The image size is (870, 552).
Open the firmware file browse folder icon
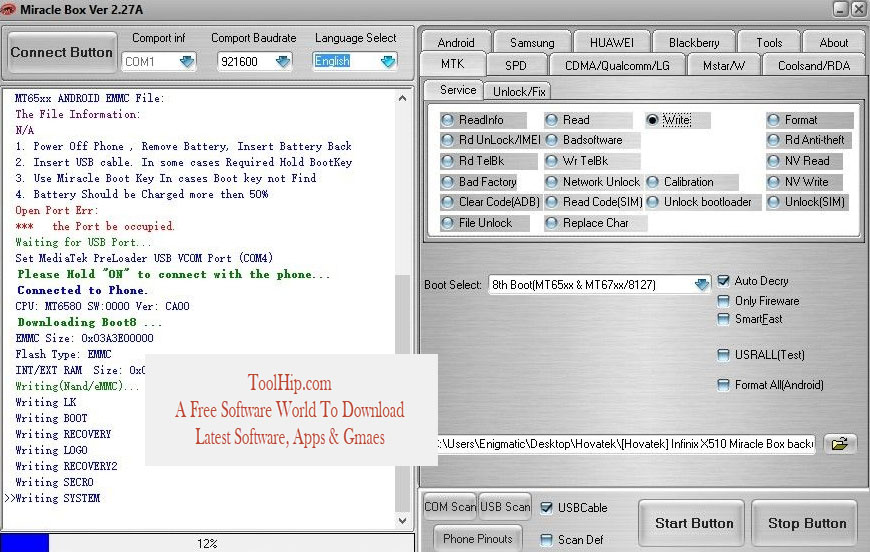click(839, 444)
